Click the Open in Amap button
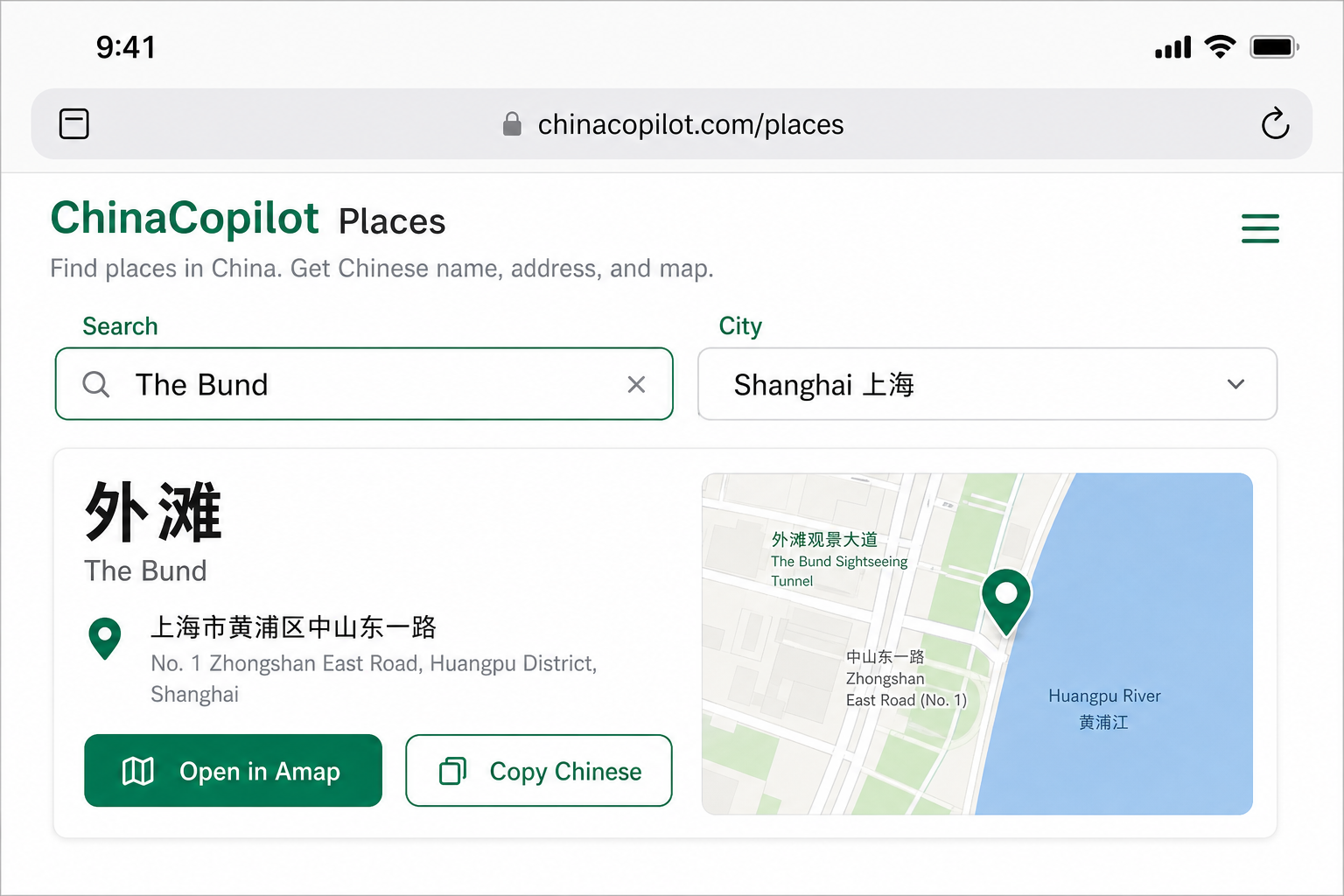Image resolution: width=1344 pixels, height=896 pixels. coord(234,771)
